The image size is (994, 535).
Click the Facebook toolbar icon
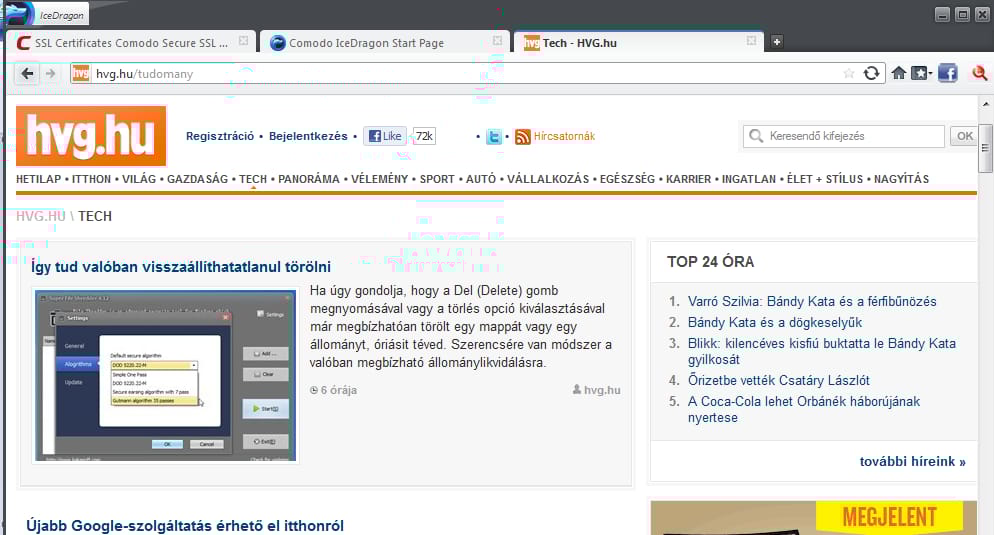click(948, 74)
